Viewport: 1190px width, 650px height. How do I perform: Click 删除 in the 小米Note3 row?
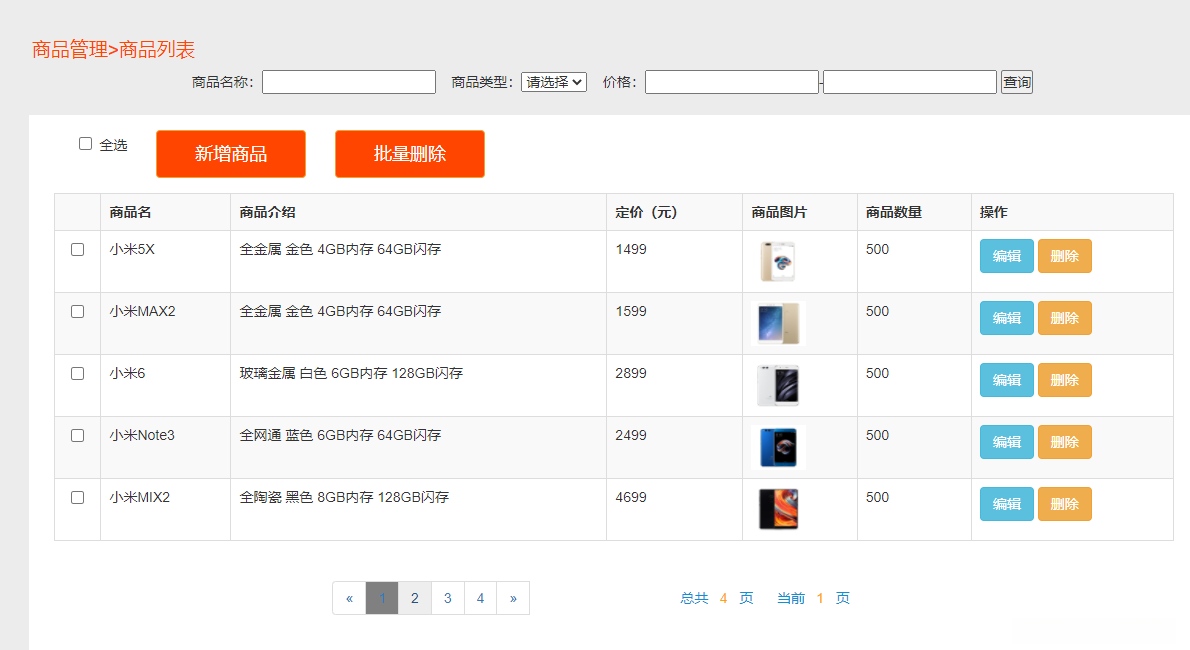[1065, 442]
